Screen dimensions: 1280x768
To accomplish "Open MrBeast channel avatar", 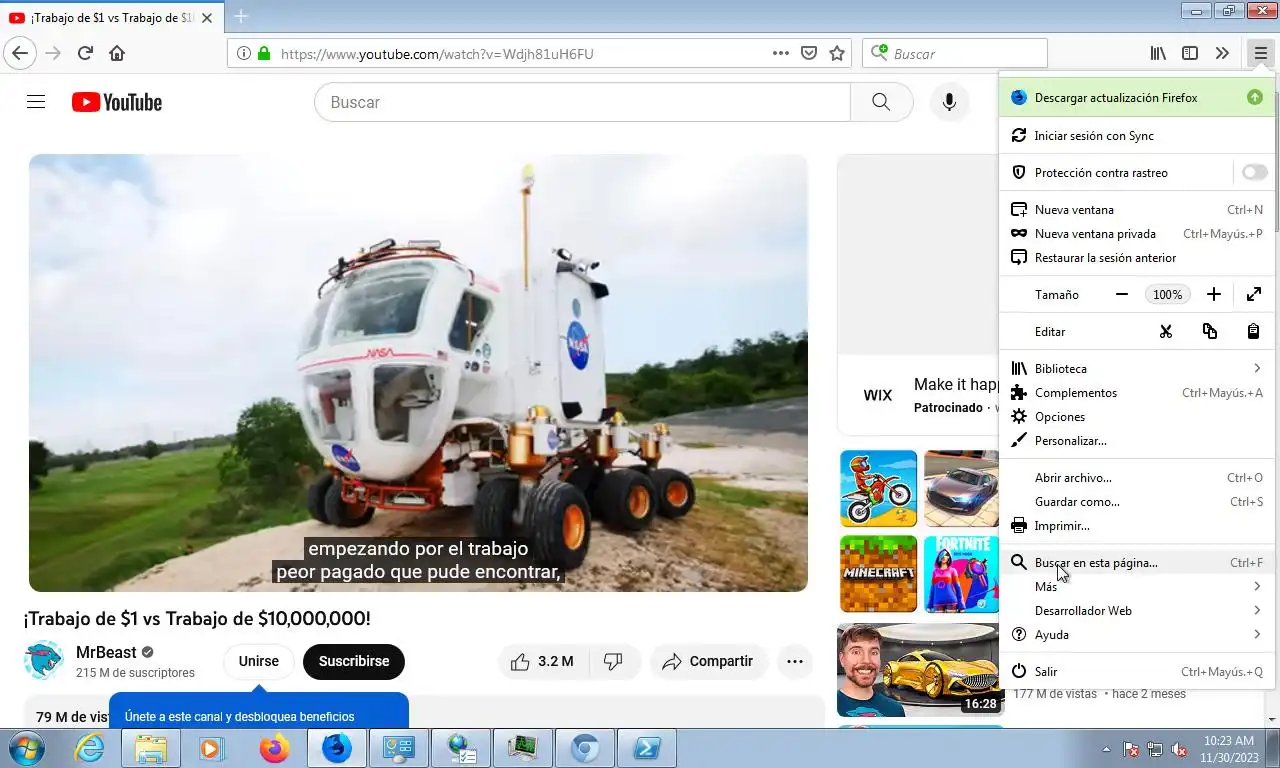I will 43,660.
